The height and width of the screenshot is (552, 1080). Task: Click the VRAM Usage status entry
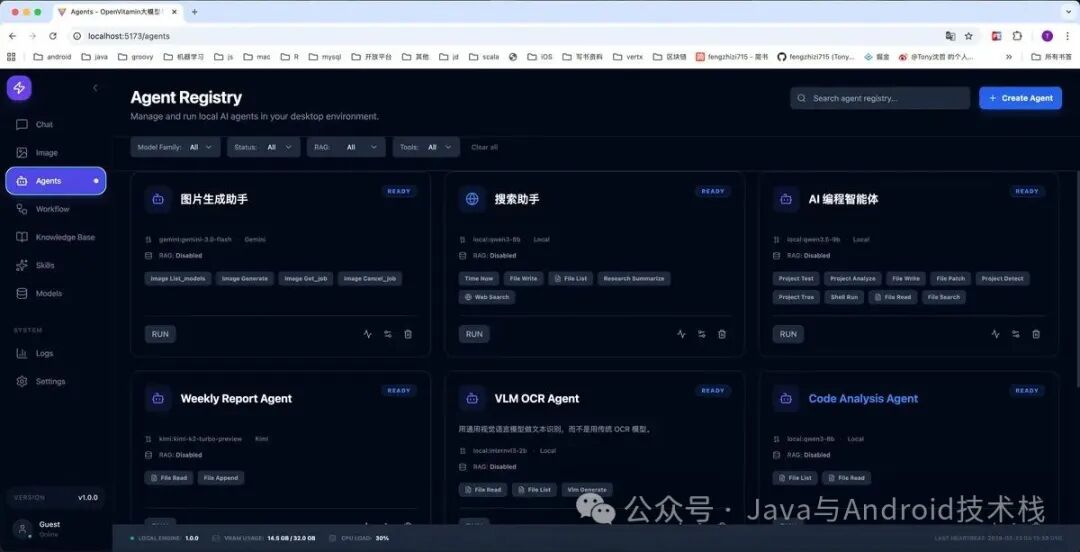pyautogui.click(x=264, y=538)
